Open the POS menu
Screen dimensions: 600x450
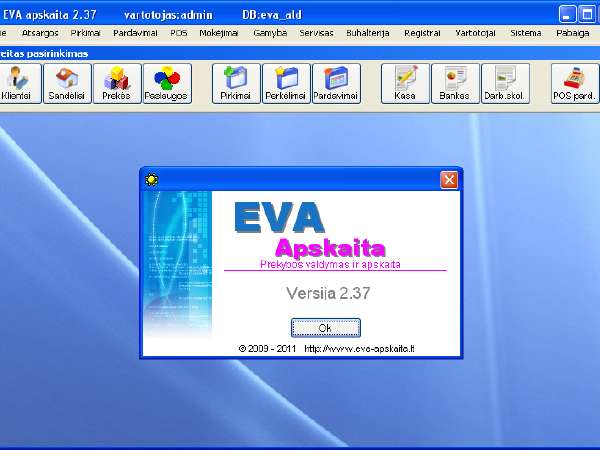[179, 33]
